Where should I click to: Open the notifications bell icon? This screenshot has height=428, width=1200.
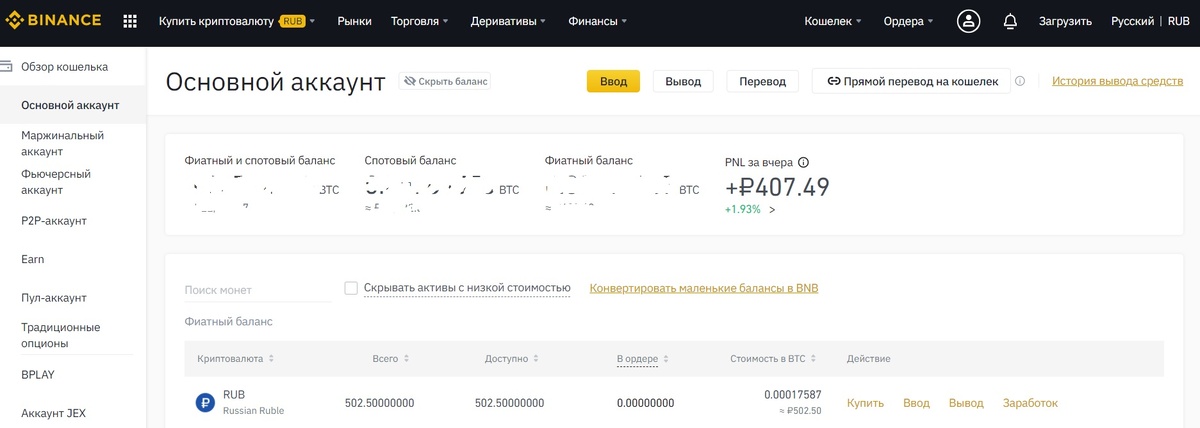pos(1010,21)
